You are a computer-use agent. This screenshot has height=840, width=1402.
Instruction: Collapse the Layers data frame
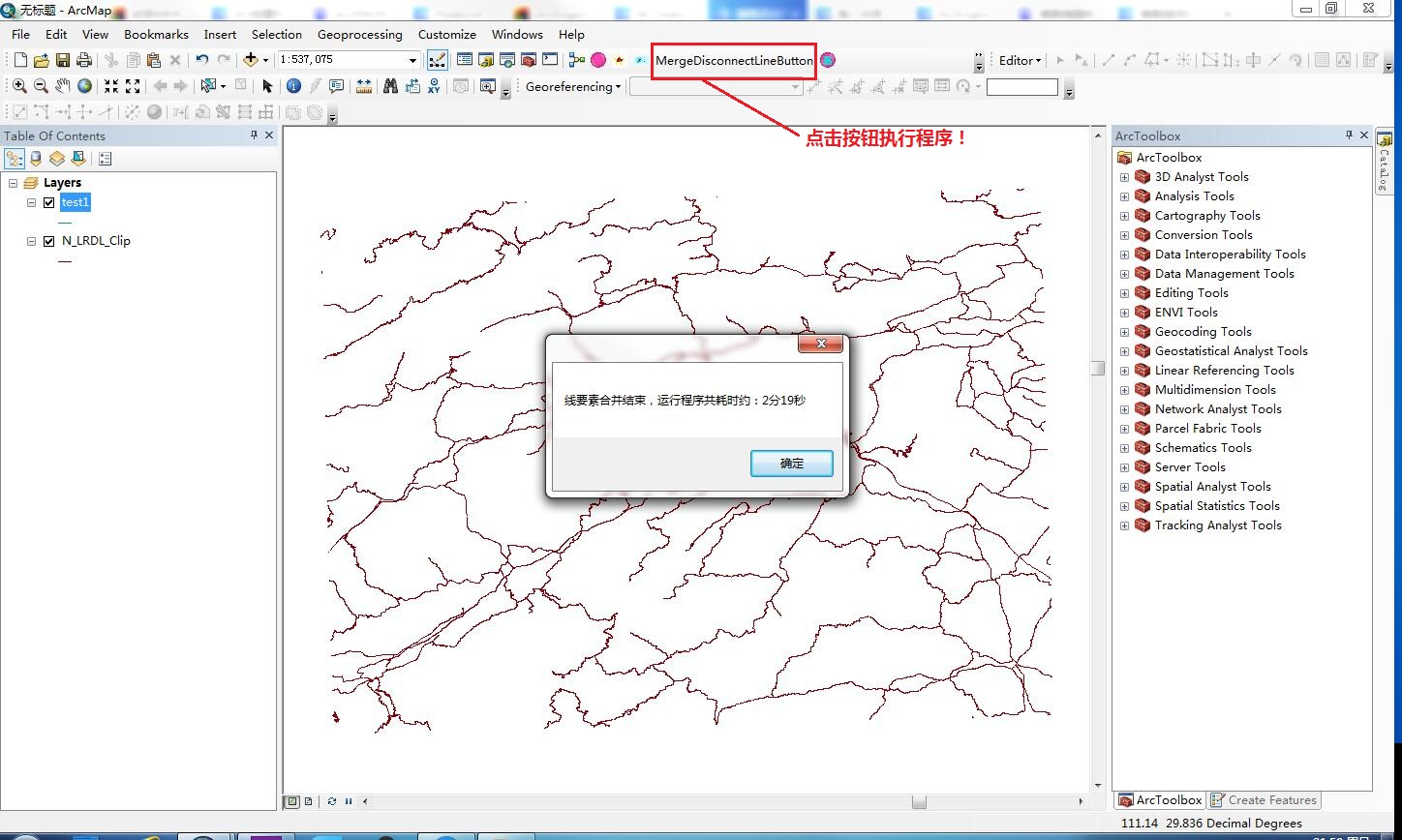[13, 183]
